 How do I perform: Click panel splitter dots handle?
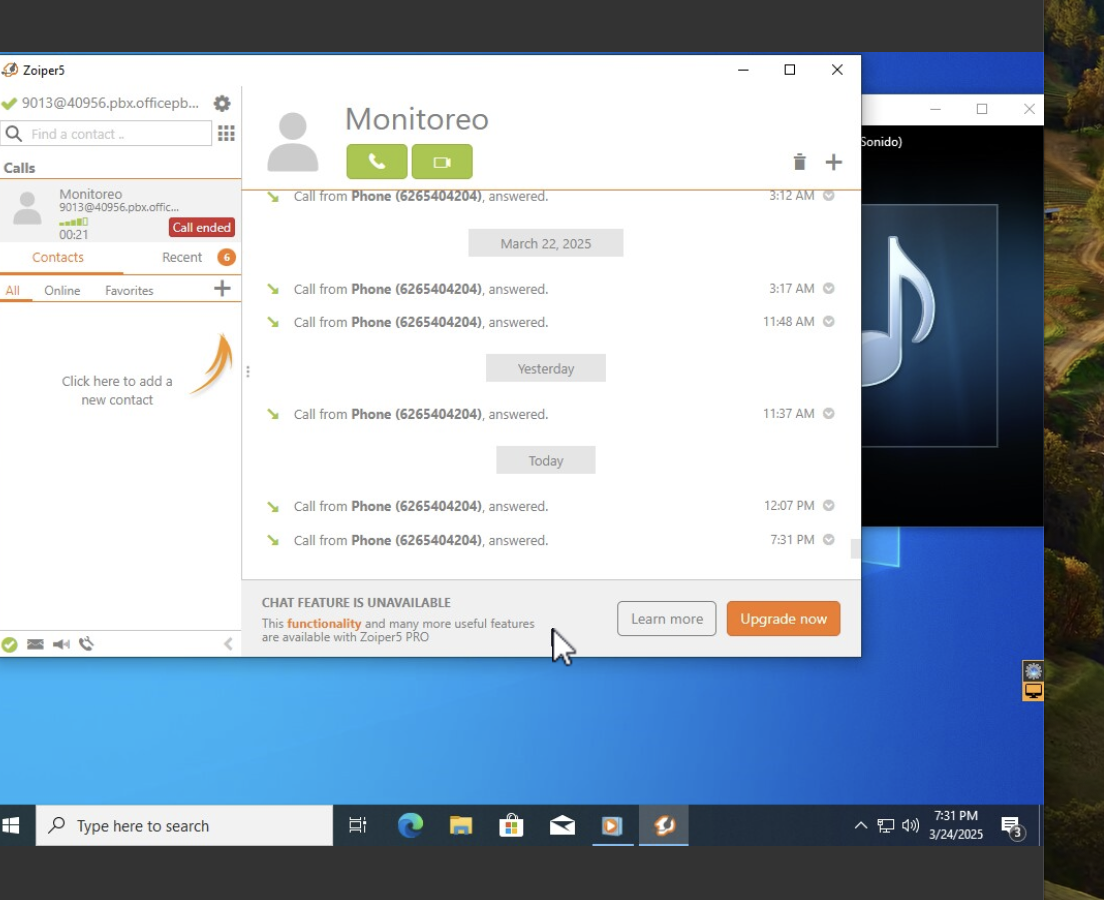tap(248, 371)
